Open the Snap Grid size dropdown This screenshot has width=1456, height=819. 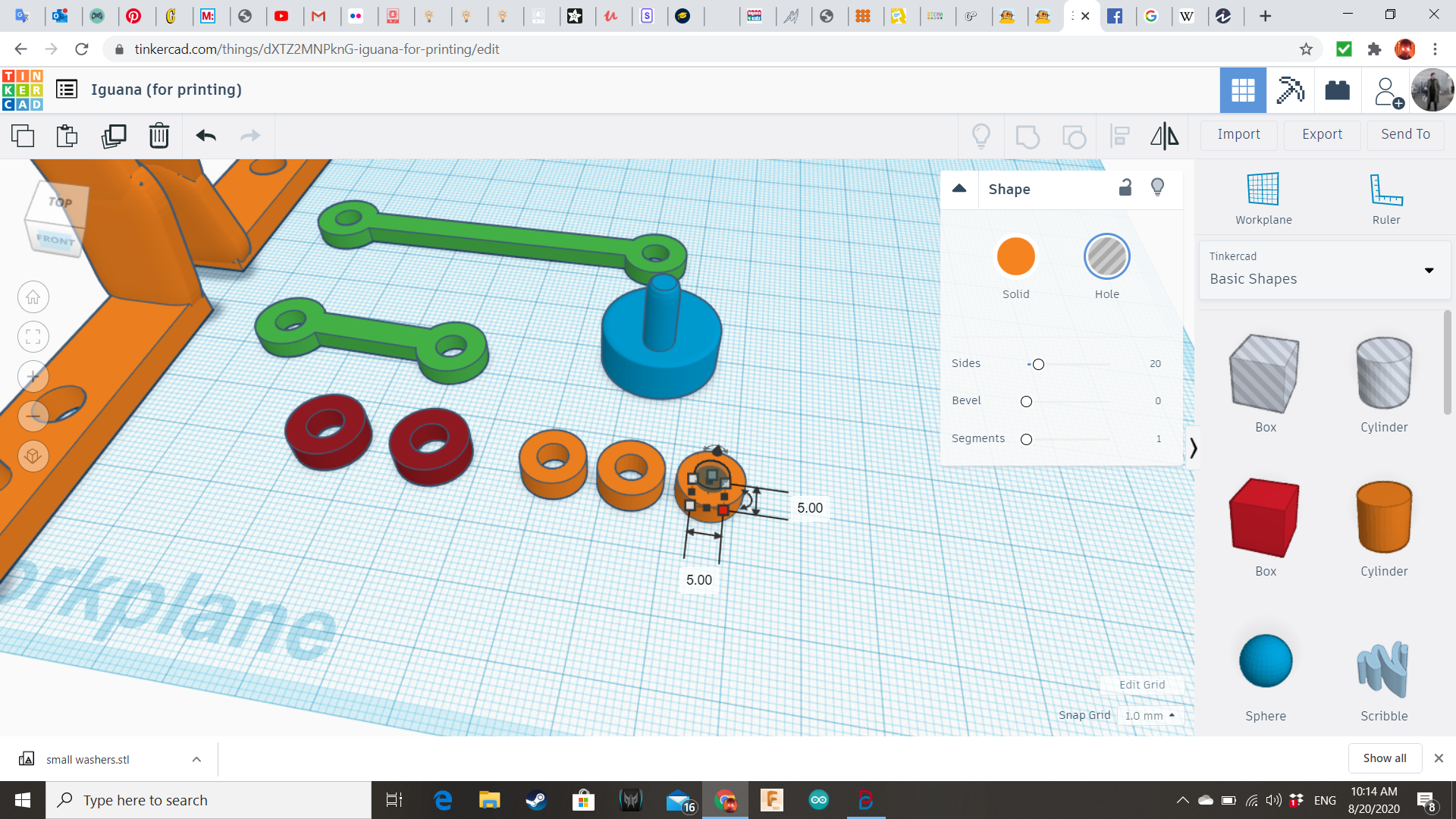pos(1150,715)
